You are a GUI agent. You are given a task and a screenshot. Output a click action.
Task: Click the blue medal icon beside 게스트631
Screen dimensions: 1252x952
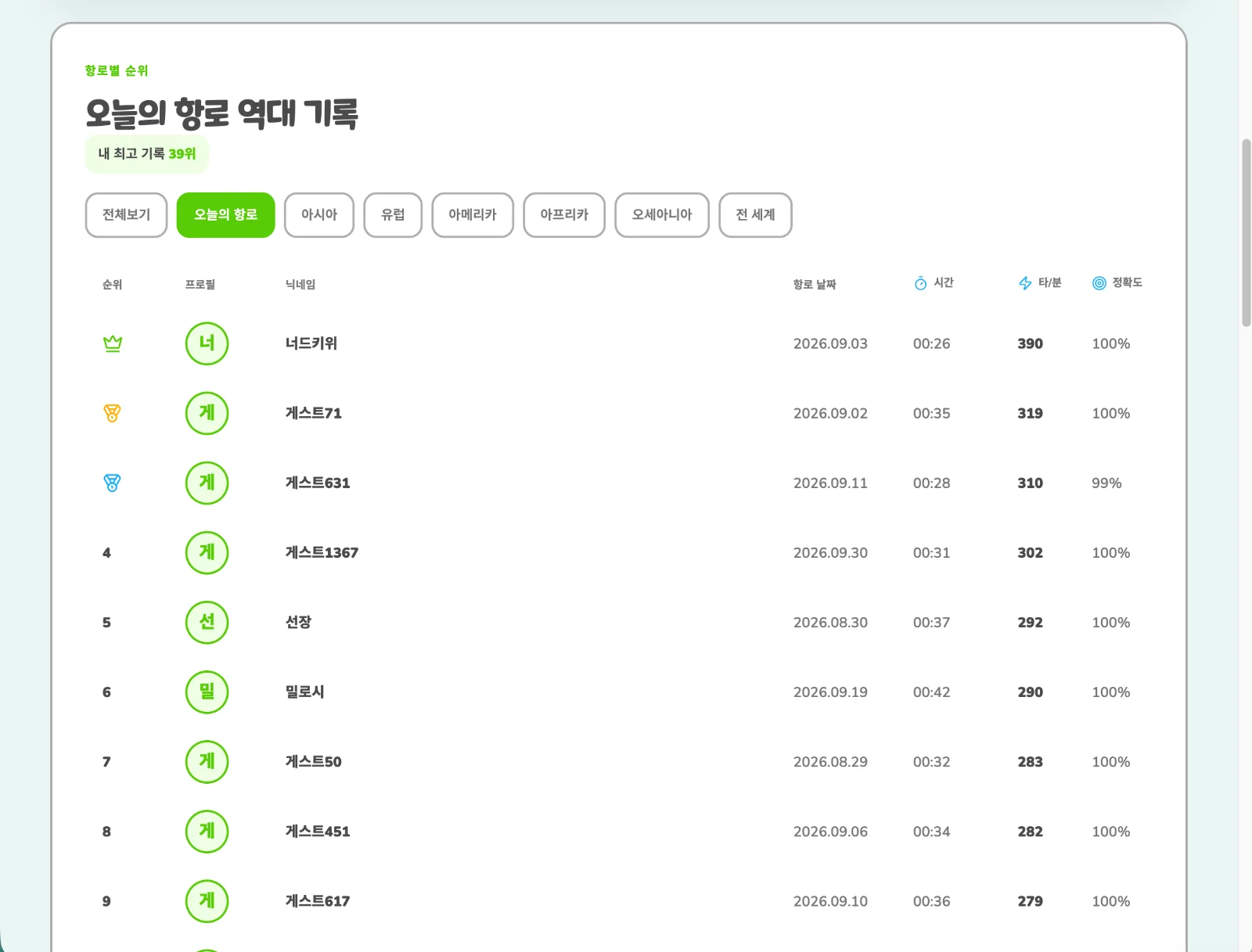pyautogui.click(x=113, y=483)
